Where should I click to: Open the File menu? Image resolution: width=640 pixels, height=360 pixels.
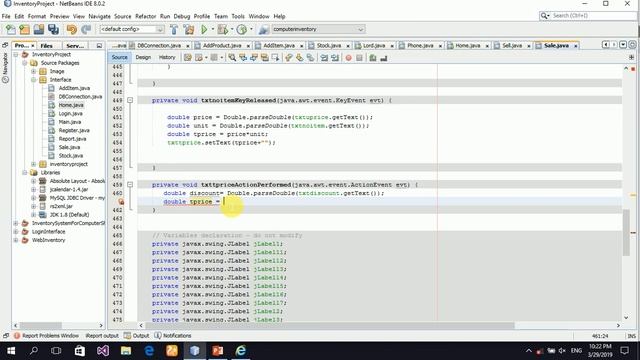click(6, 16)
